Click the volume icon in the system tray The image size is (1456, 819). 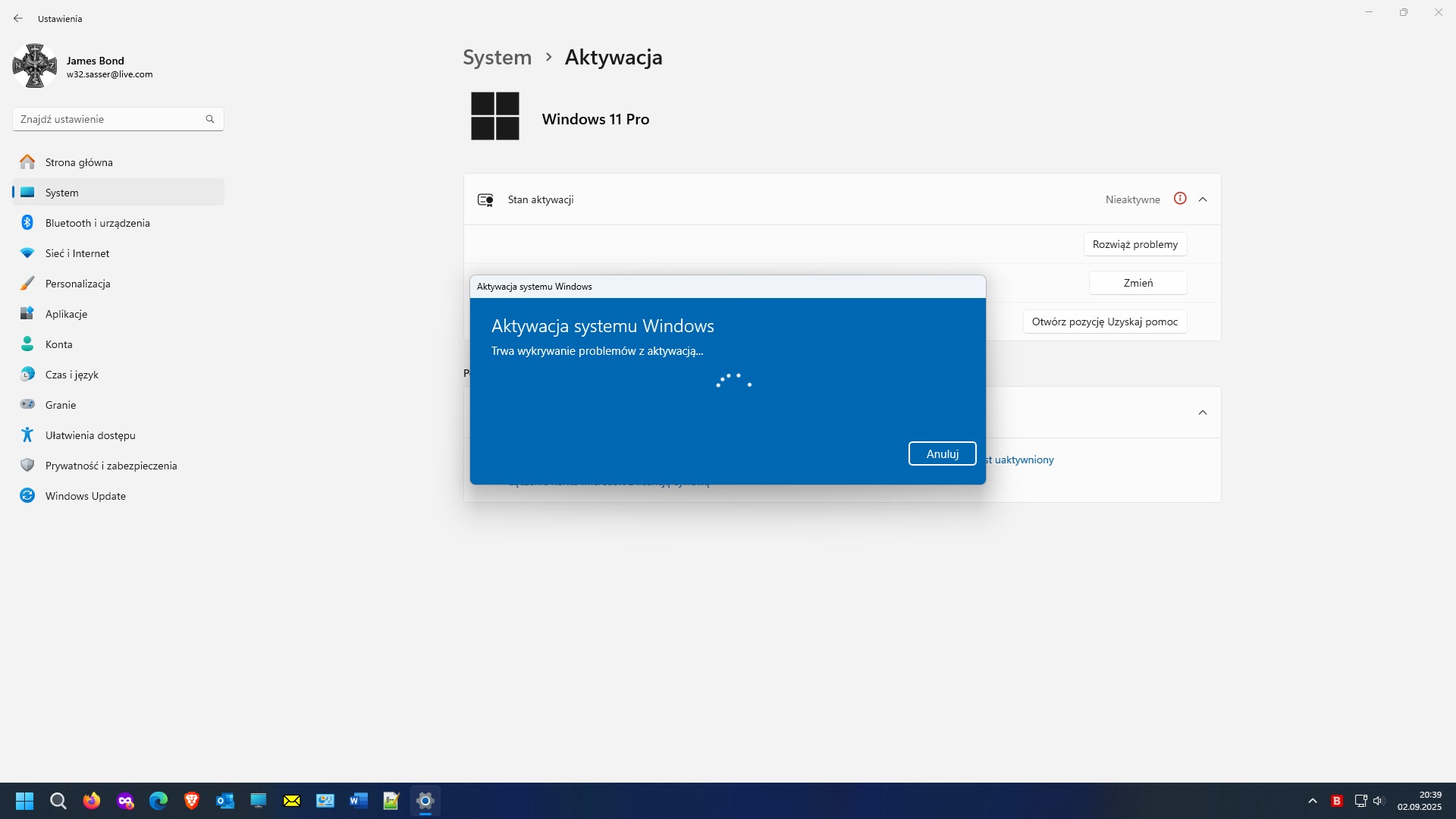coord(1379,801)
